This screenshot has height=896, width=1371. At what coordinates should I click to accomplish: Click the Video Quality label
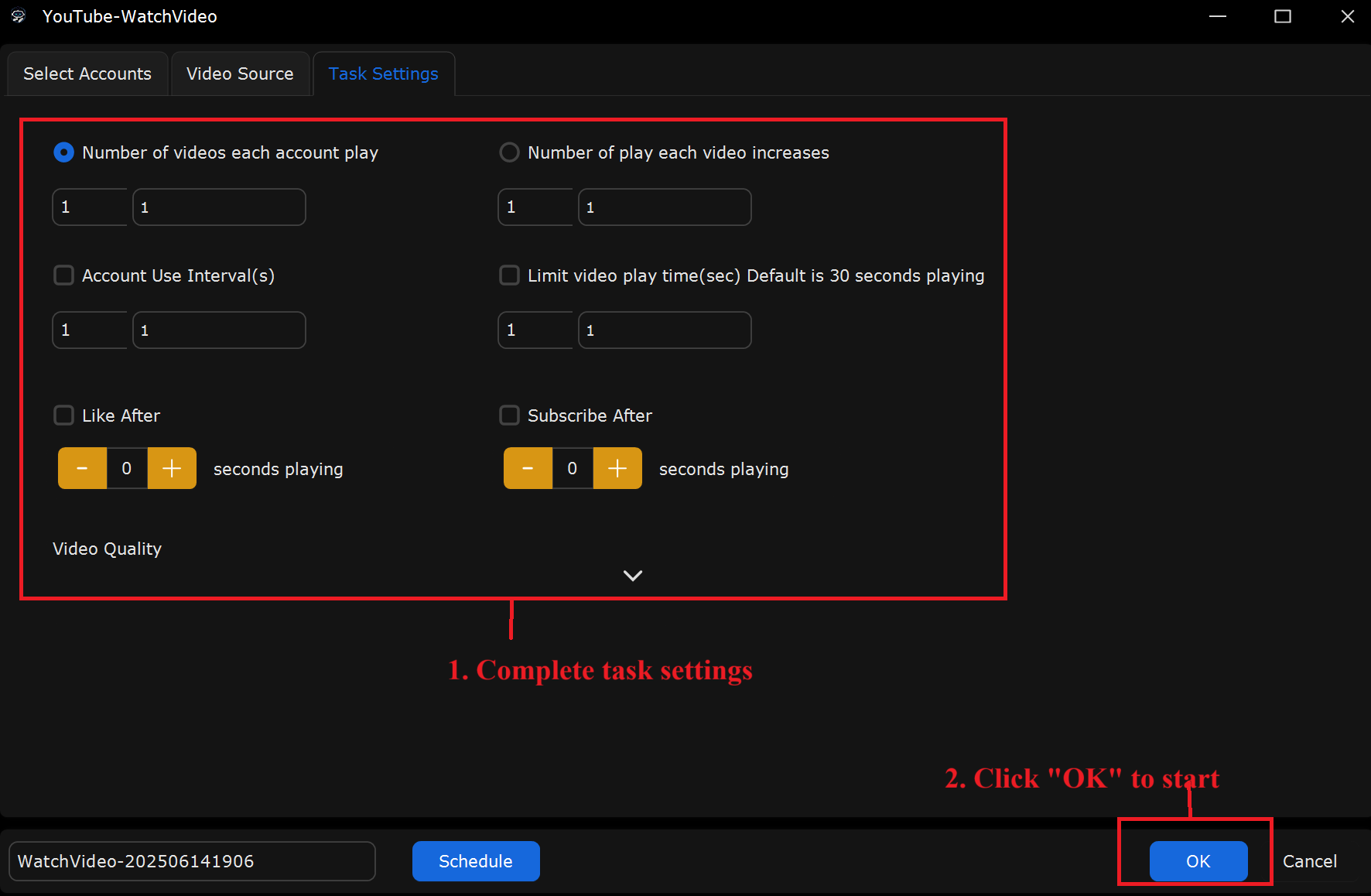pos(108,549)
